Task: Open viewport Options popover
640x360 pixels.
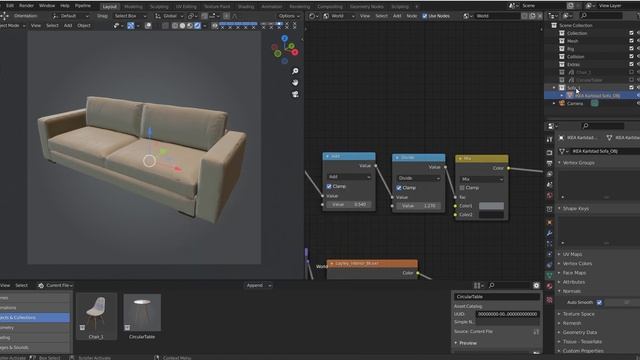Action: coord(289,16)
